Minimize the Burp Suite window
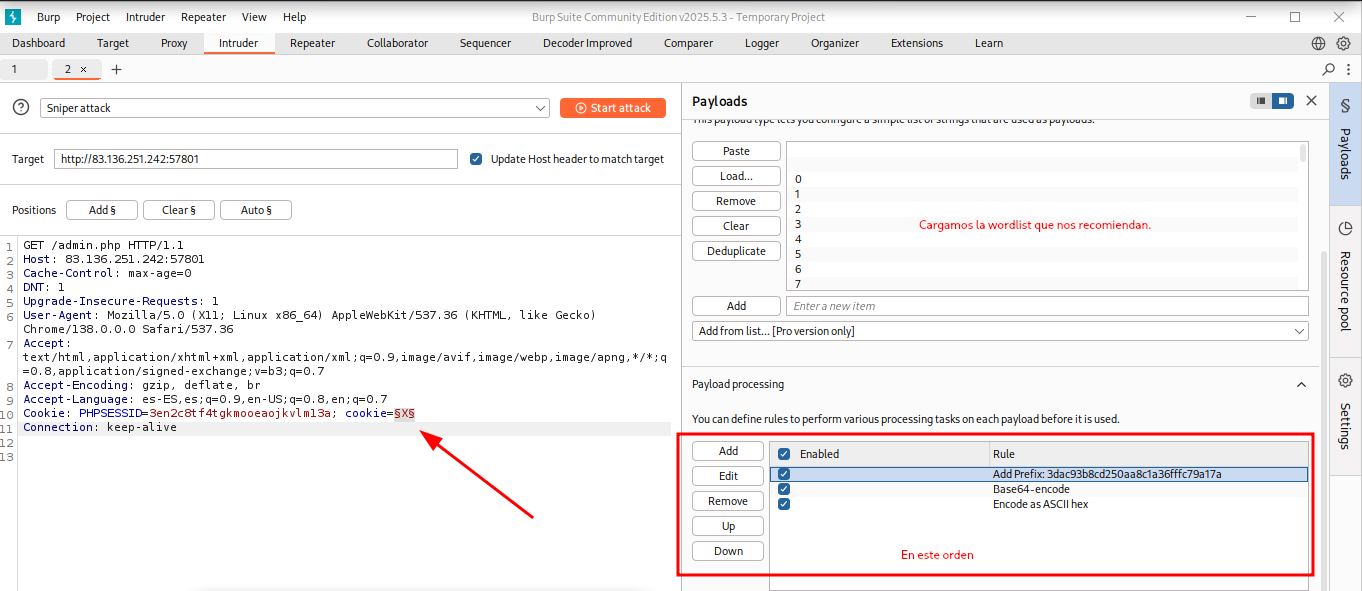 [1251, 17]
